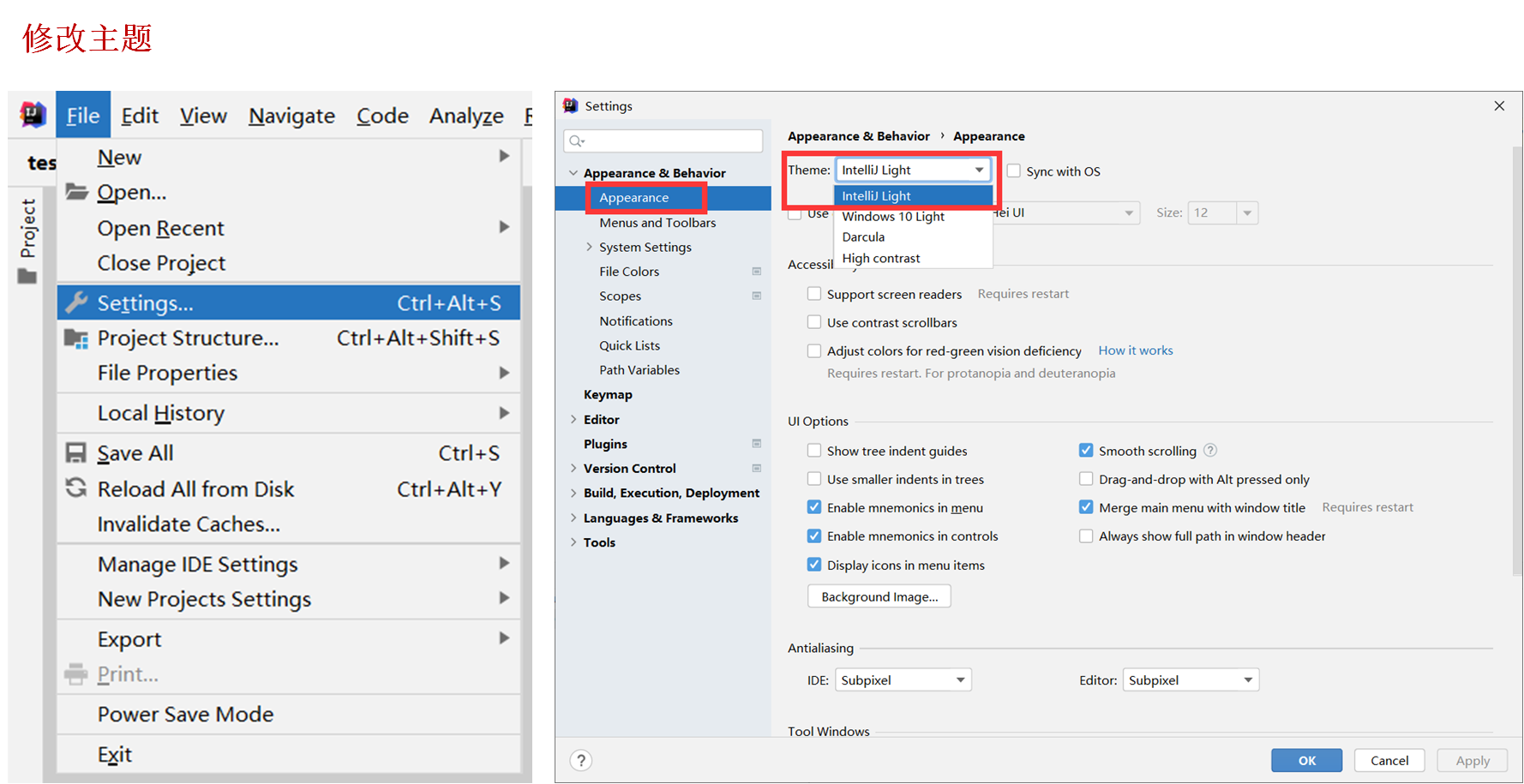1524x784 pixels.
Task: Click the Cancel button
Action: tap(1389, 761)
